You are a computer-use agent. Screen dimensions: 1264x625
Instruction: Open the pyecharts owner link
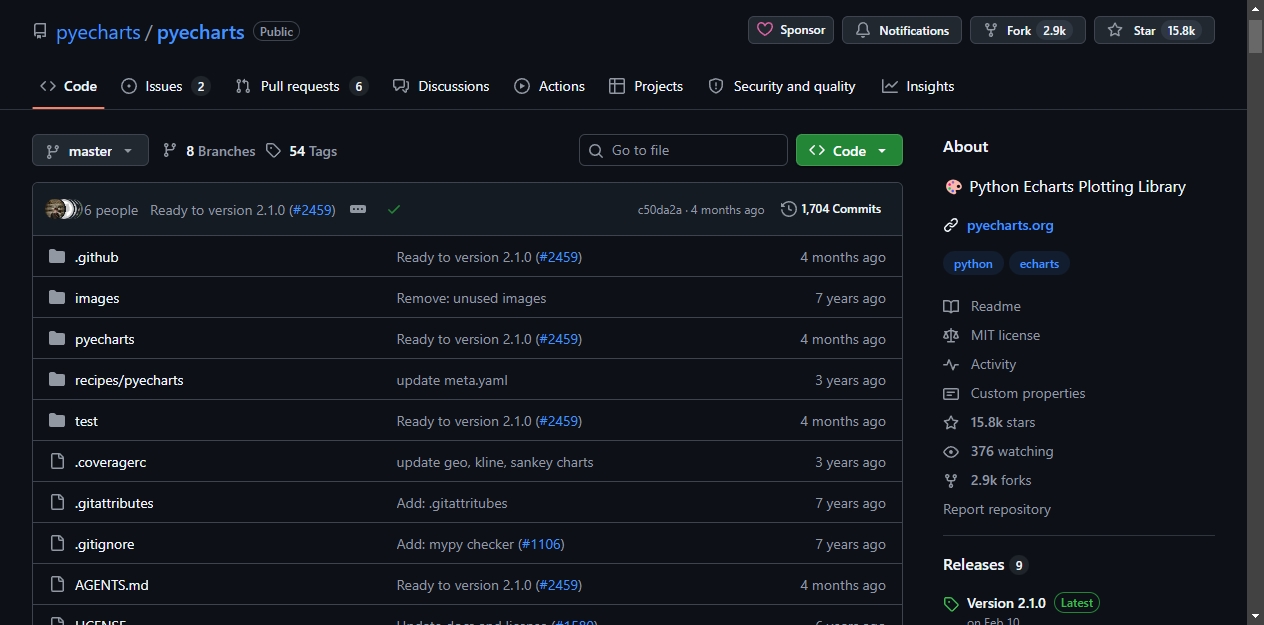[98, 32]
